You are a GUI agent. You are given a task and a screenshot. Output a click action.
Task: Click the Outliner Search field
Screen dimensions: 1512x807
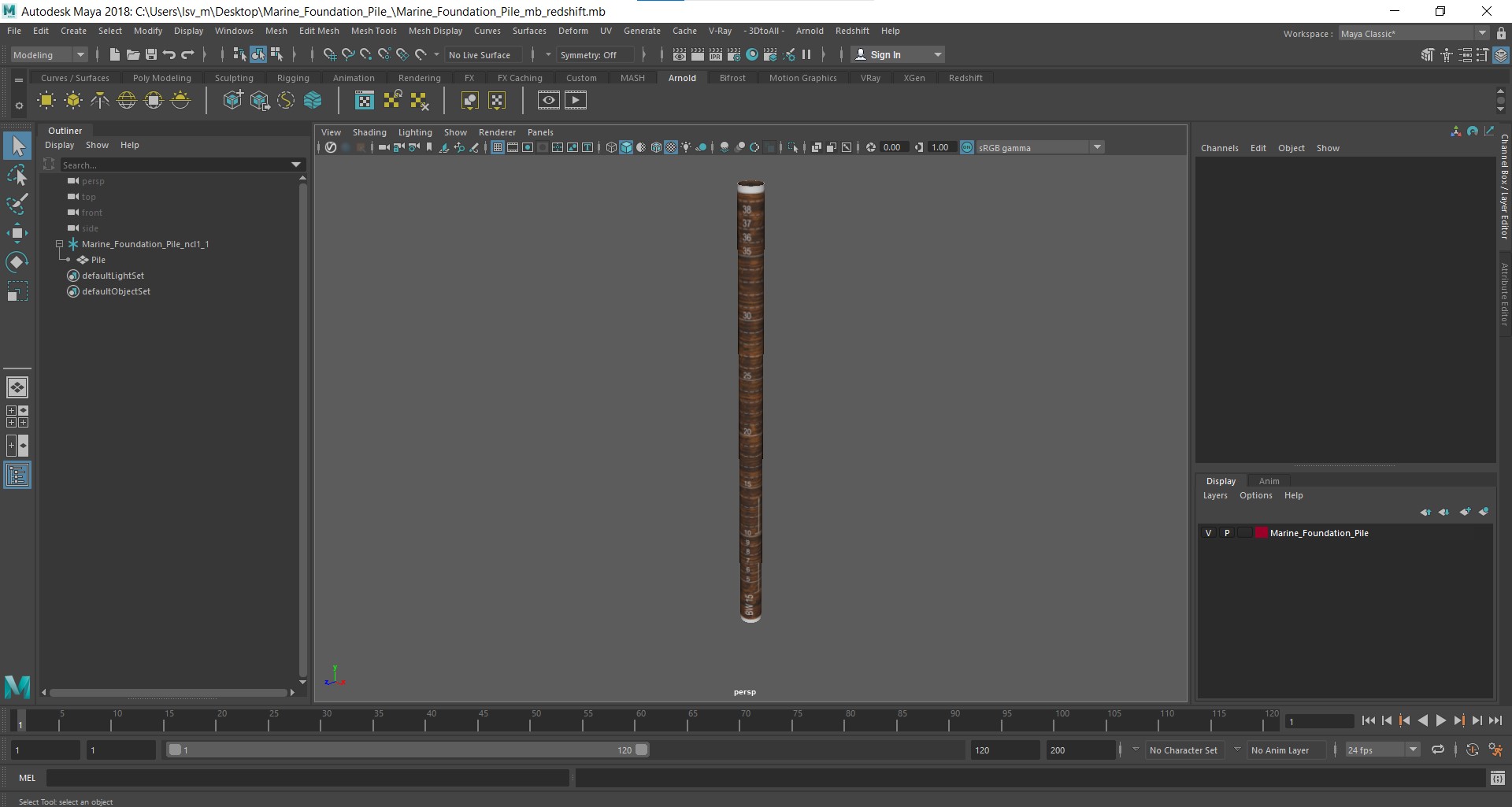click(175, 165)
